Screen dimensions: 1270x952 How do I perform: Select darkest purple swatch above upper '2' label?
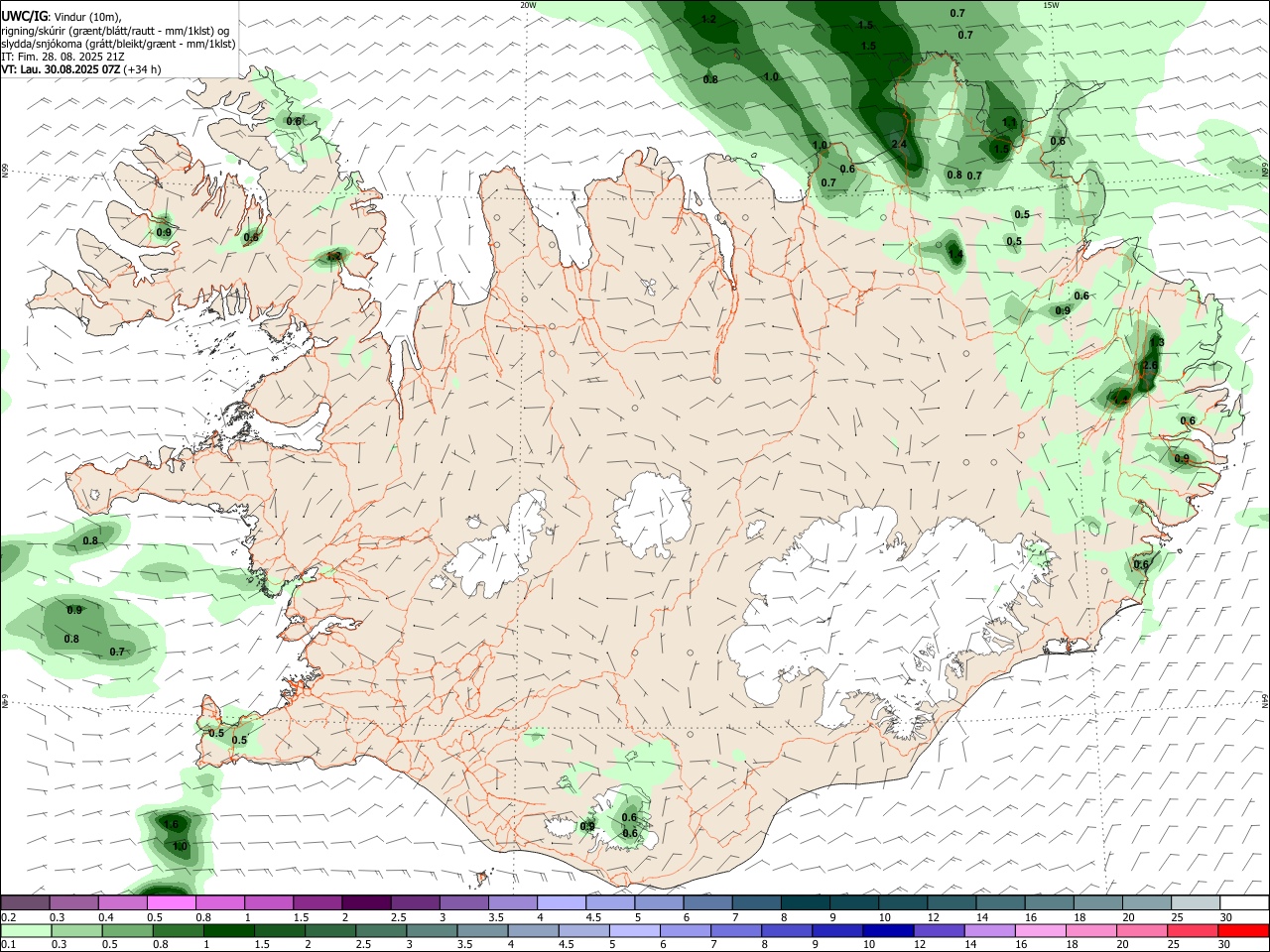pyautogui.click(x=366, y=902)
